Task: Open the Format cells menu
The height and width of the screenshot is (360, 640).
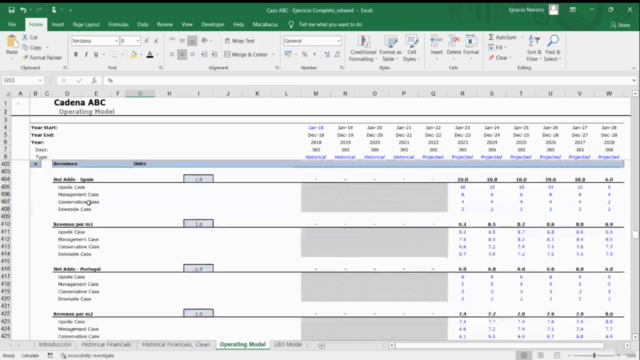Action: click(471, 47)
